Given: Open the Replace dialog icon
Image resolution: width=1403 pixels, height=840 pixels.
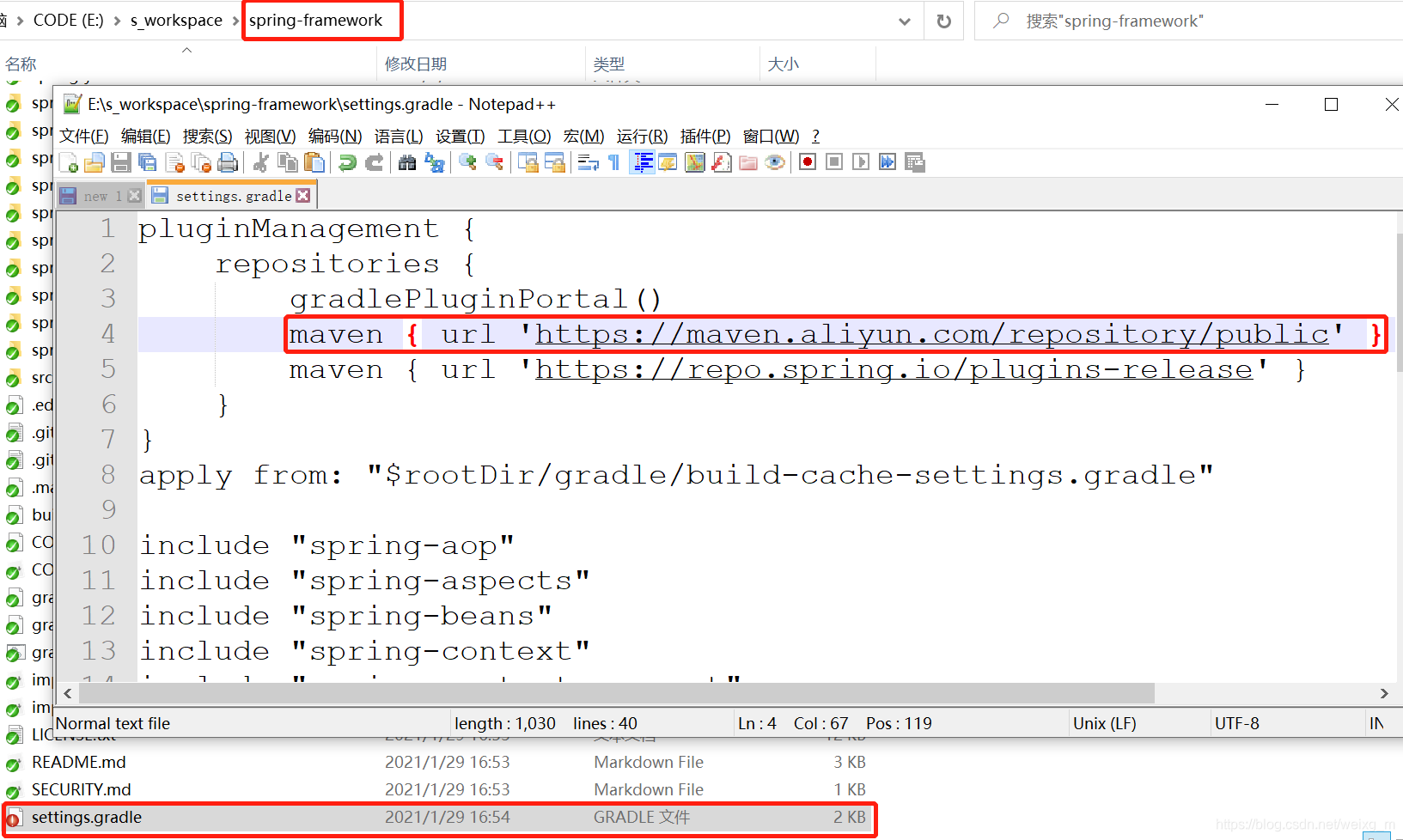Looking at the screenshot, I should [435, 162].
